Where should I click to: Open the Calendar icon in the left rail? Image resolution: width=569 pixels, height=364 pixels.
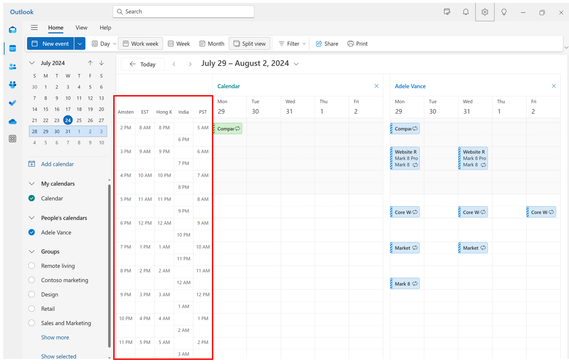(x=13, y=48)
